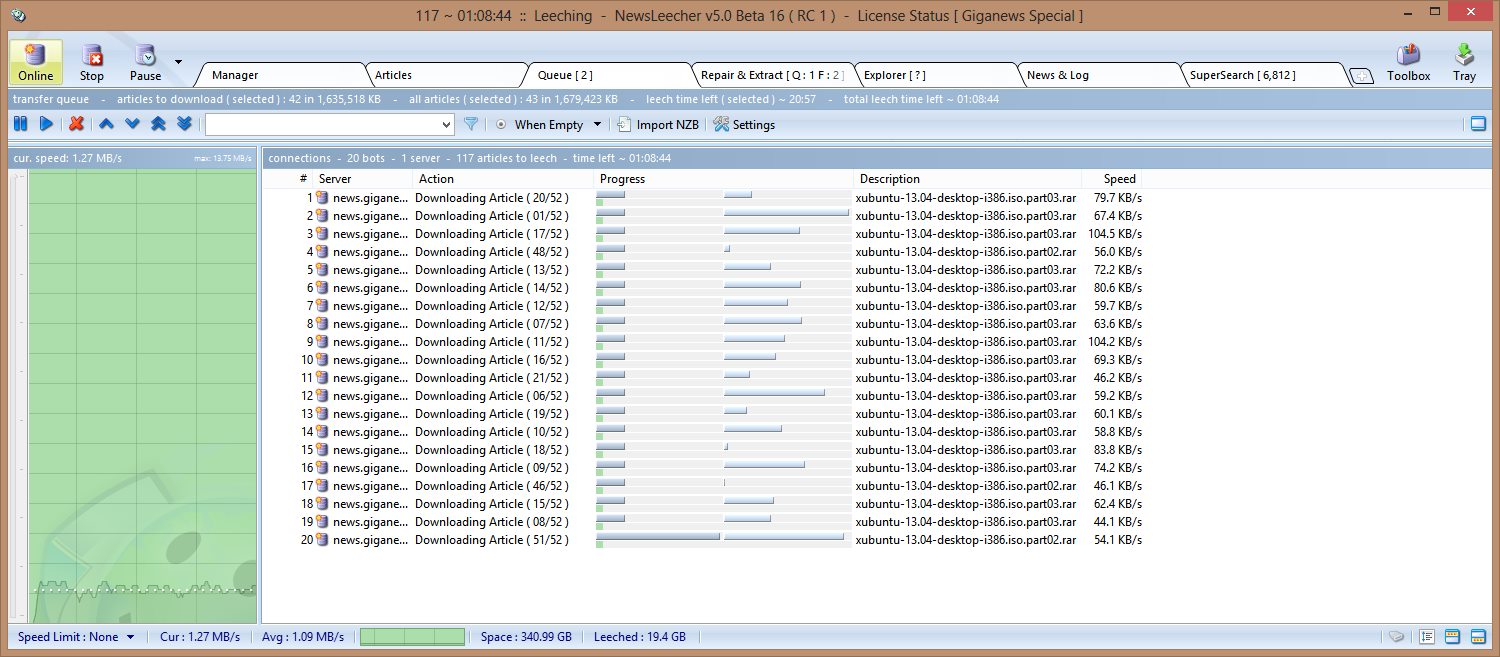The image size is (1500, 657).
Task: Toggle the Online button
Action: tap(36, 62)
